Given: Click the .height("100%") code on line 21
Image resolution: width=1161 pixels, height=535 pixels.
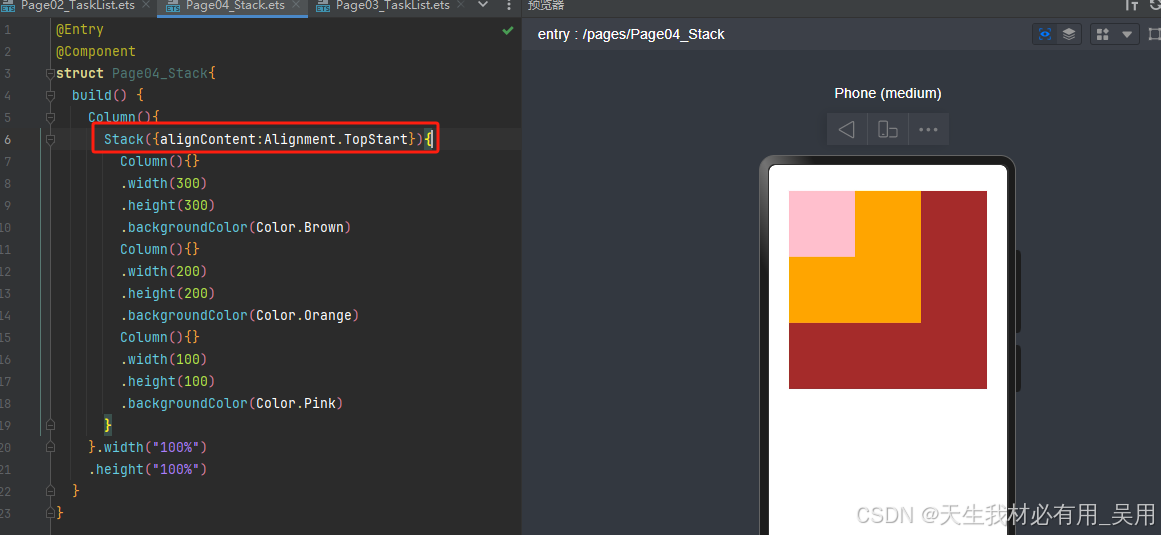Looking at the screenshot, I should (x=148, y=469).
